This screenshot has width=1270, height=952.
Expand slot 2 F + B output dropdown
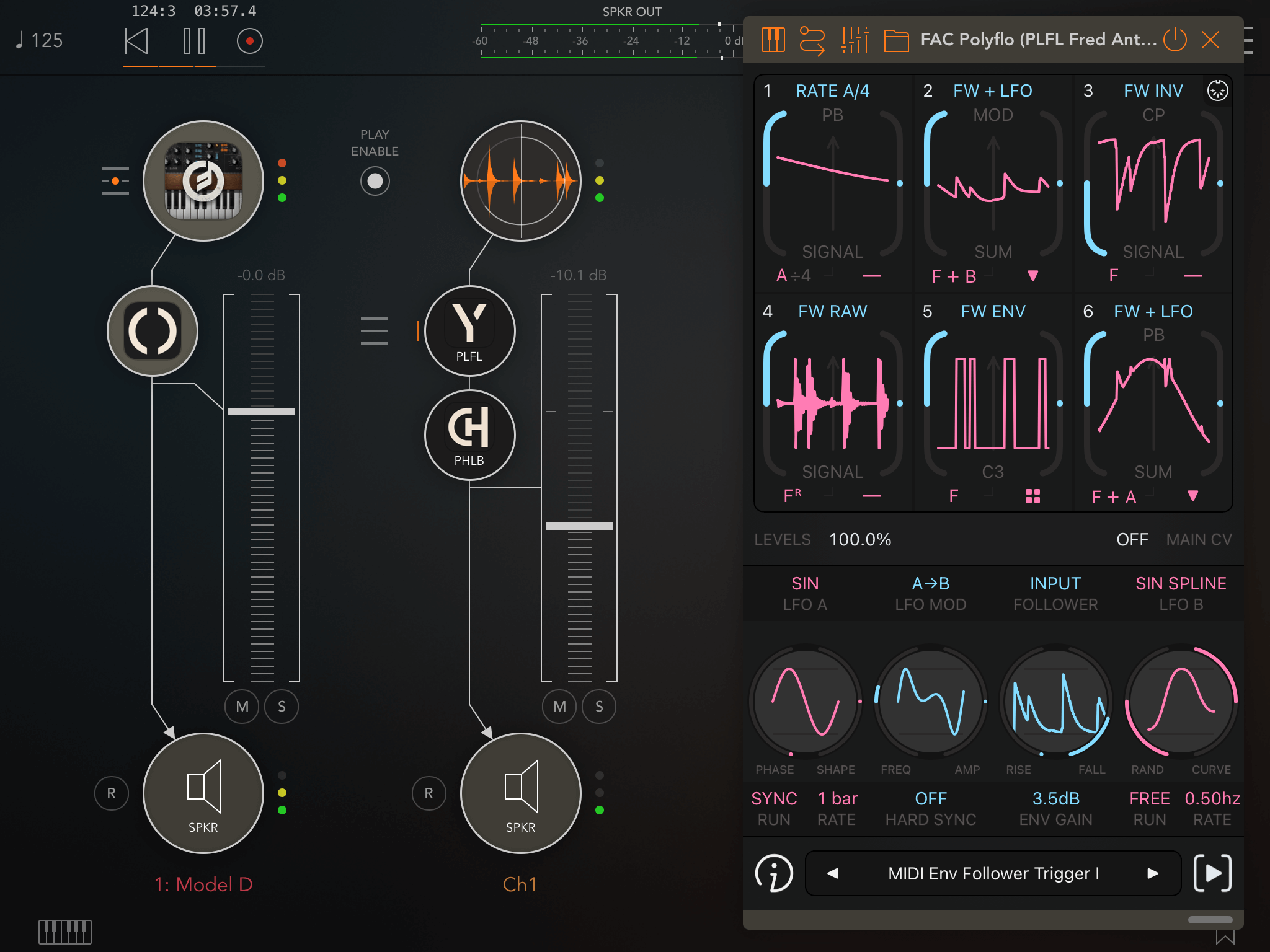click(1032, 276)
